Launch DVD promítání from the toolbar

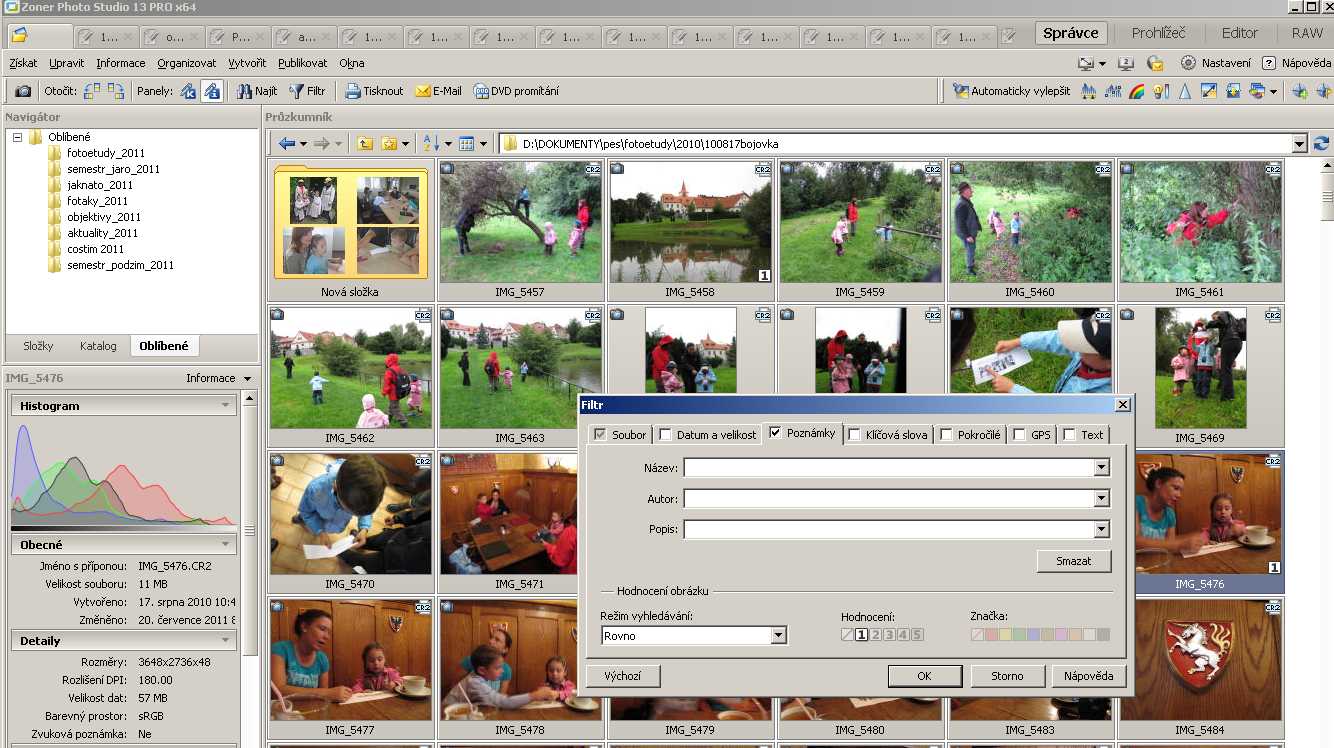pyautogui.click(x=481, y=91)
